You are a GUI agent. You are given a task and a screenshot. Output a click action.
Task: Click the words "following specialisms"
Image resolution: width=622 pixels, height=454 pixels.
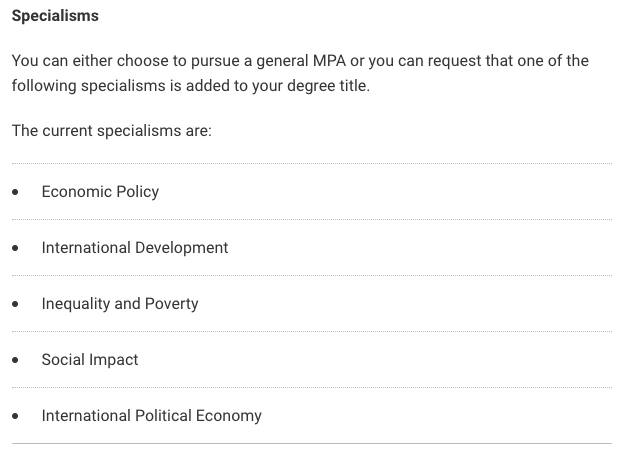pos(88,86)
